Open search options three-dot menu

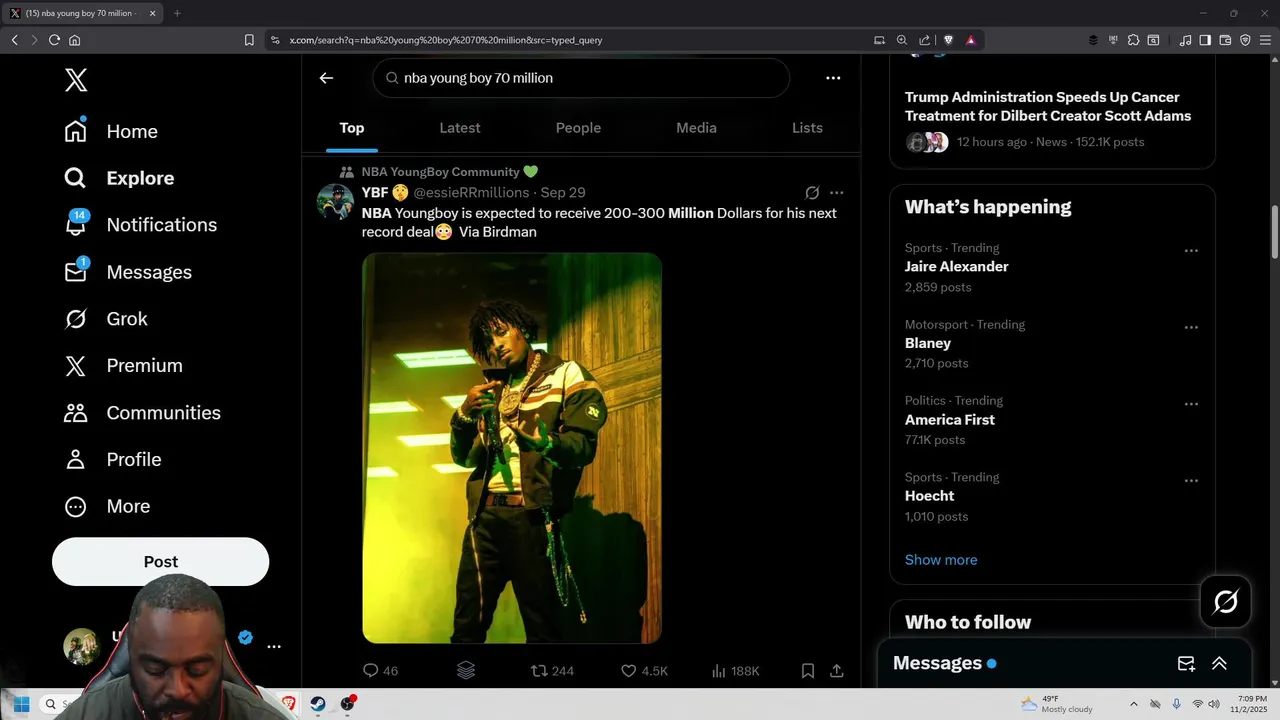tap(833, 78)
